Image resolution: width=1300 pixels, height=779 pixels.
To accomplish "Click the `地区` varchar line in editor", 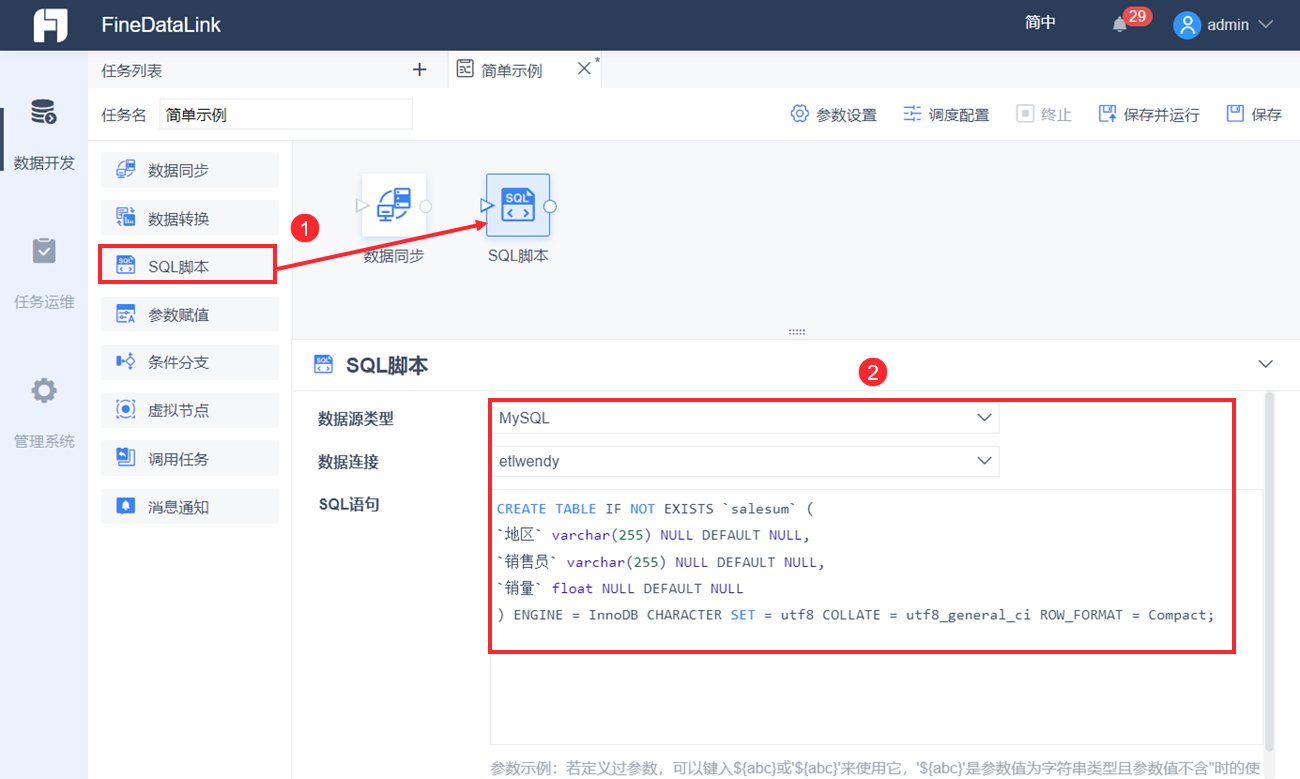I will pos(653,535).
